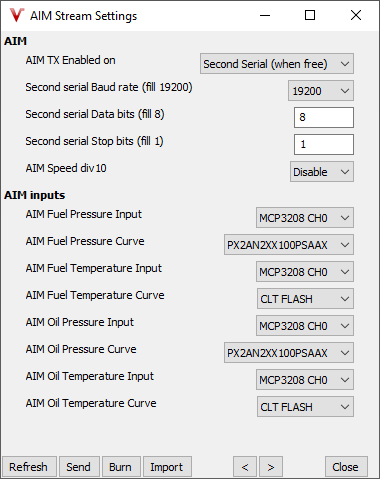Screen dimensions: 380x479
Task: Click the Burn button
Action: (x=121, y=467)
